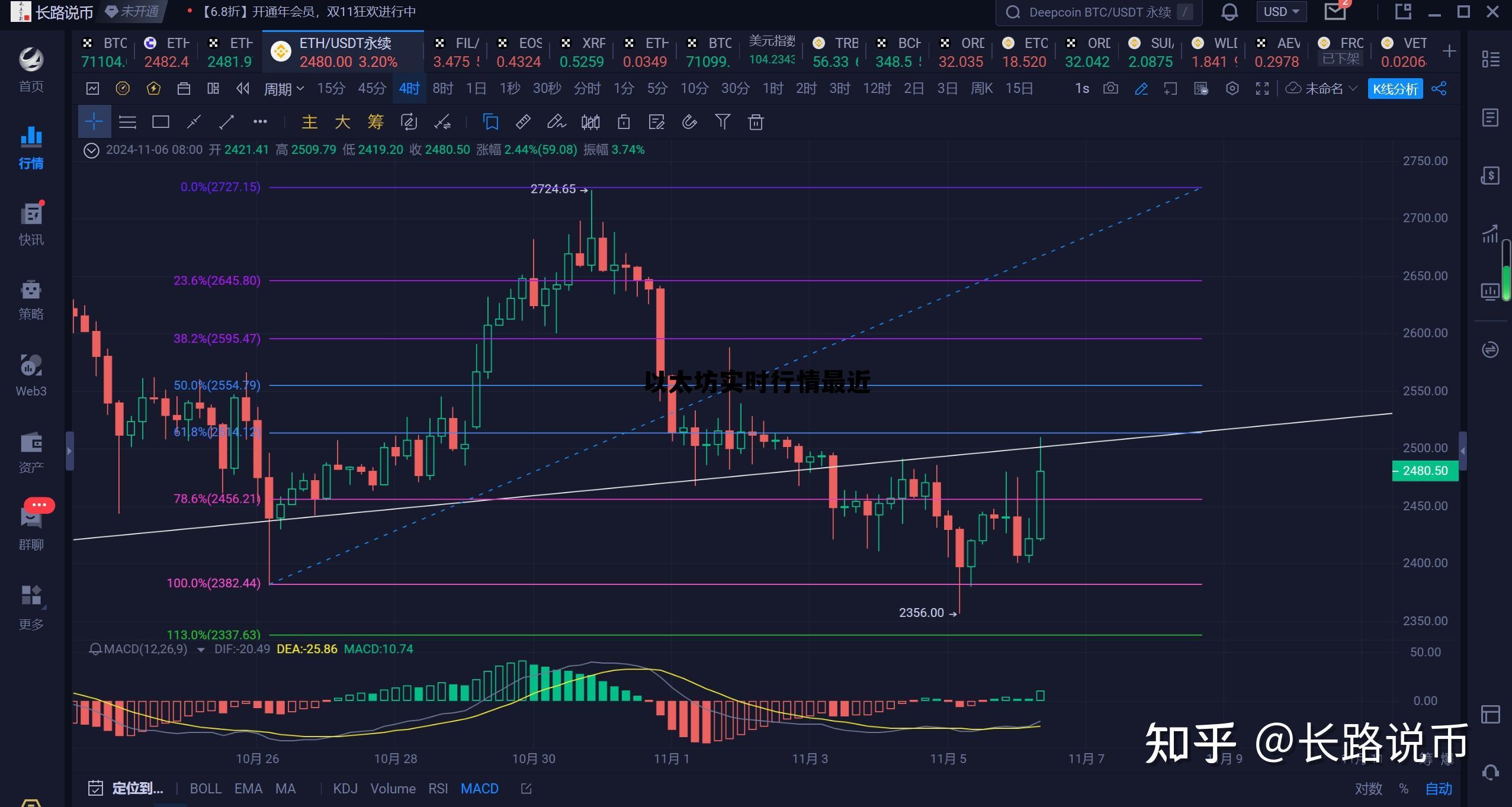The height and width of the screenshot is (807, 1512).
Task: Select the crosshair cursor tool
Action: [94, 122]
